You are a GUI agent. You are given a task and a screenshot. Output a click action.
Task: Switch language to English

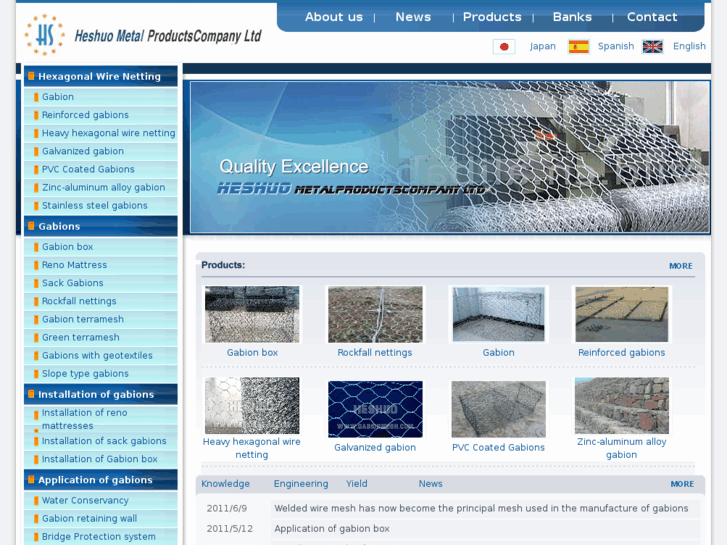pyautogui.click(x=689, y=46)
